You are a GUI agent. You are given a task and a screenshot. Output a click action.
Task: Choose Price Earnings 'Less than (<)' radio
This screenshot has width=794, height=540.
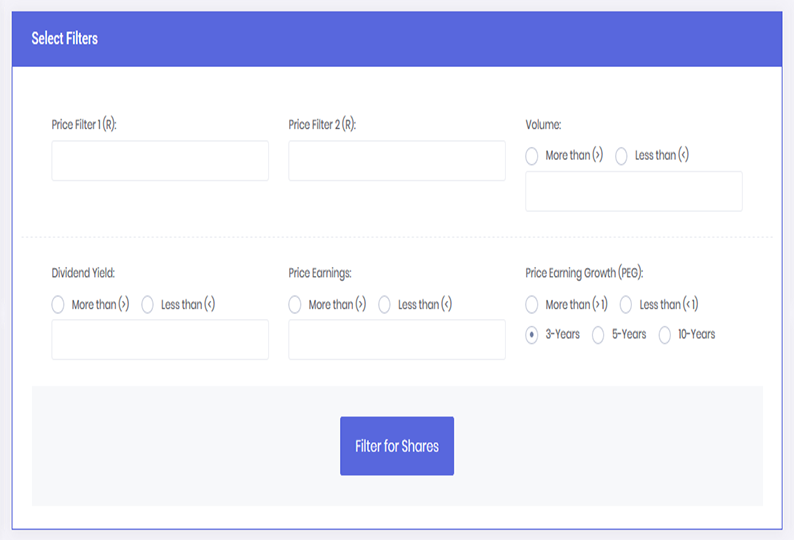385,305
